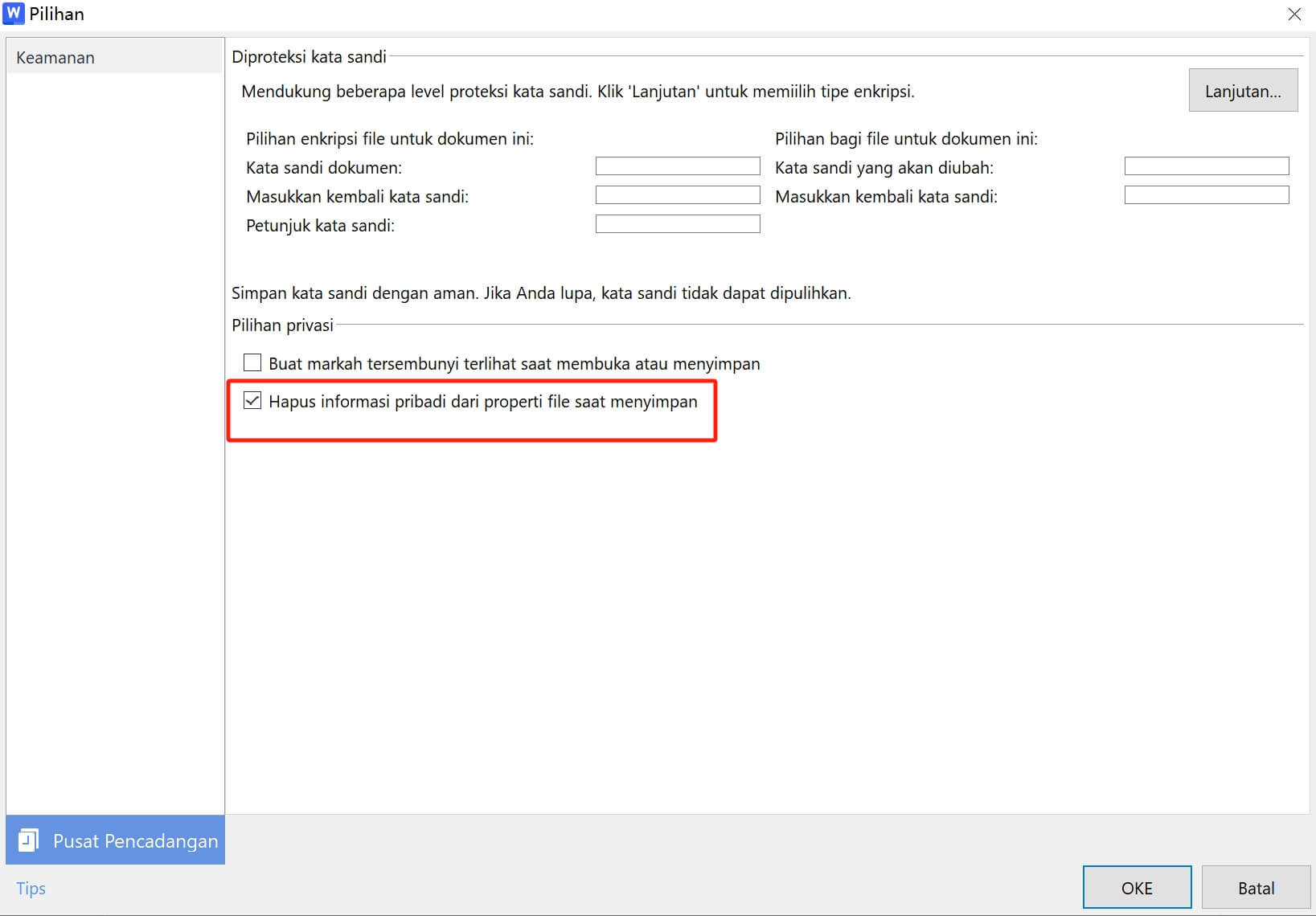Click the 'Pilihan privasi' section header
The height and width of the screenshot is (916, 1316).
[x=282, y=325]
